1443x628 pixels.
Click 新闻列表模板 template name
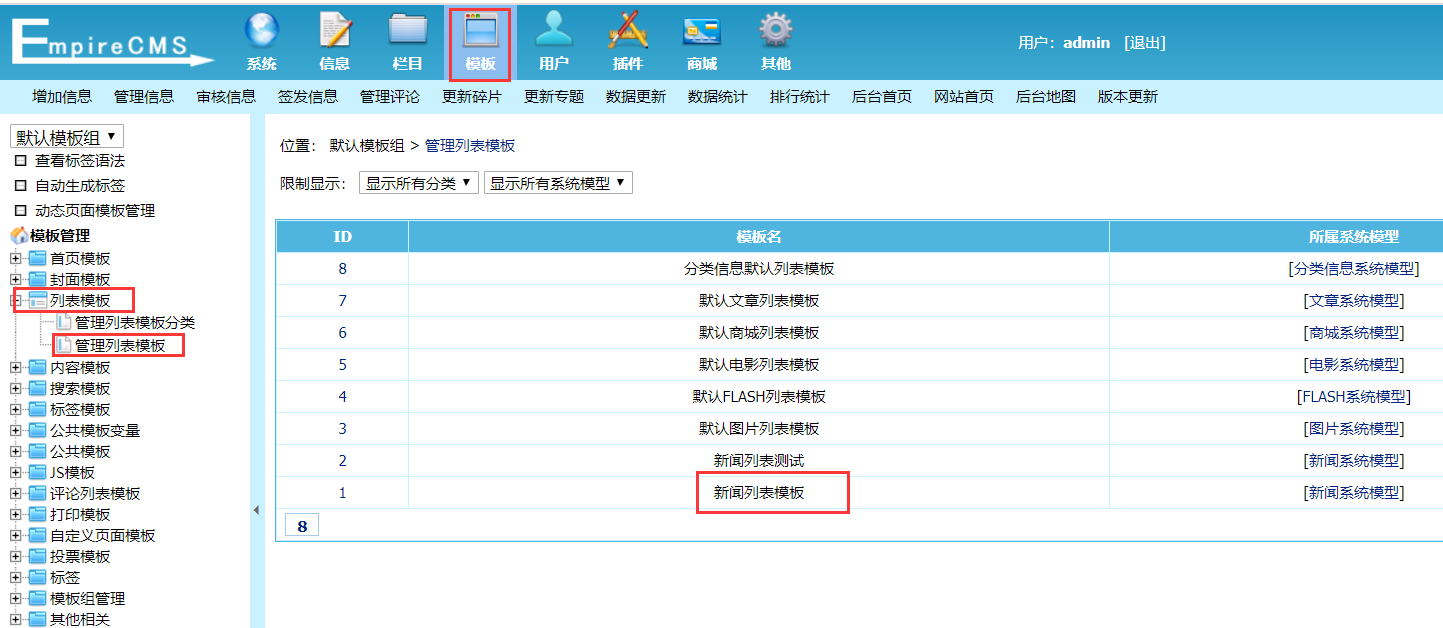click(759, 492)
